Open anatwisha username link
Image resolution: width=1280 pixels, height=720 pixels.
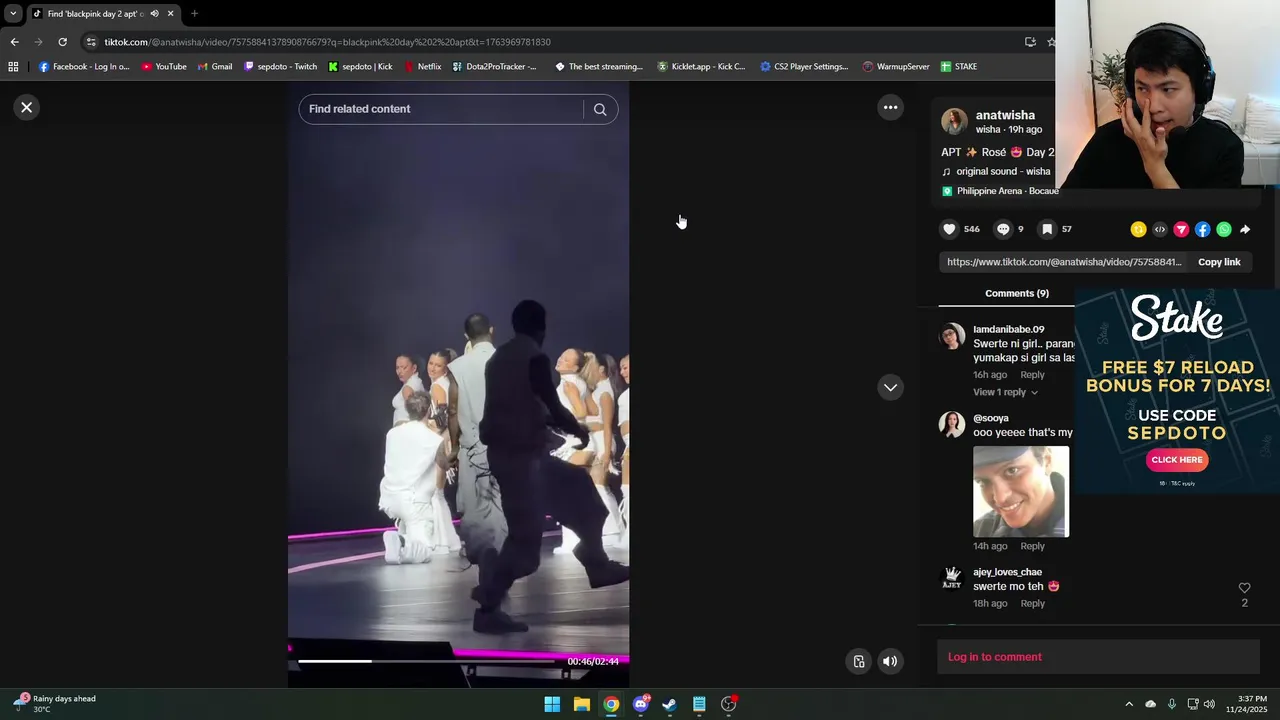coord(1005,115)
